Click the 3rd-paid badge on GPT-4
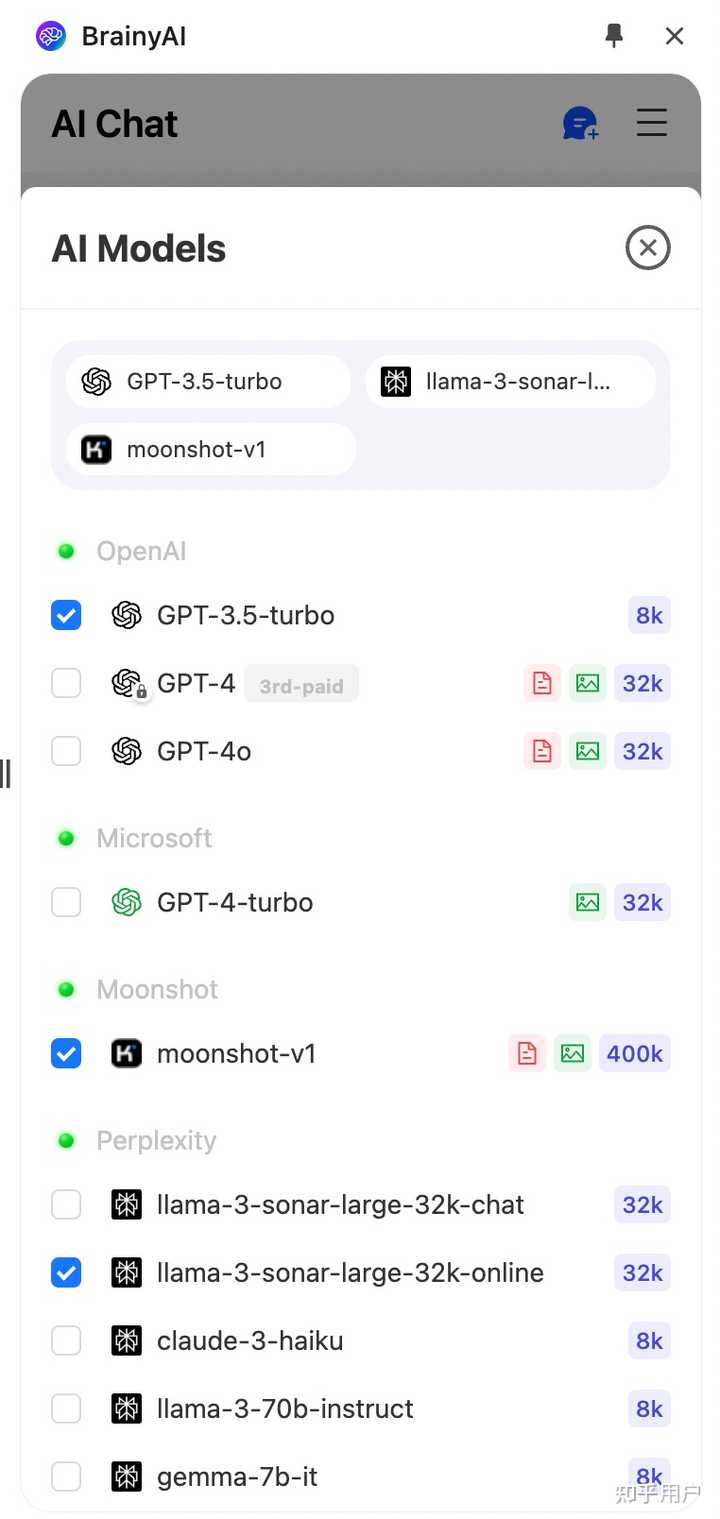The width and height of the screenshot is (720, 1519). 301,686
